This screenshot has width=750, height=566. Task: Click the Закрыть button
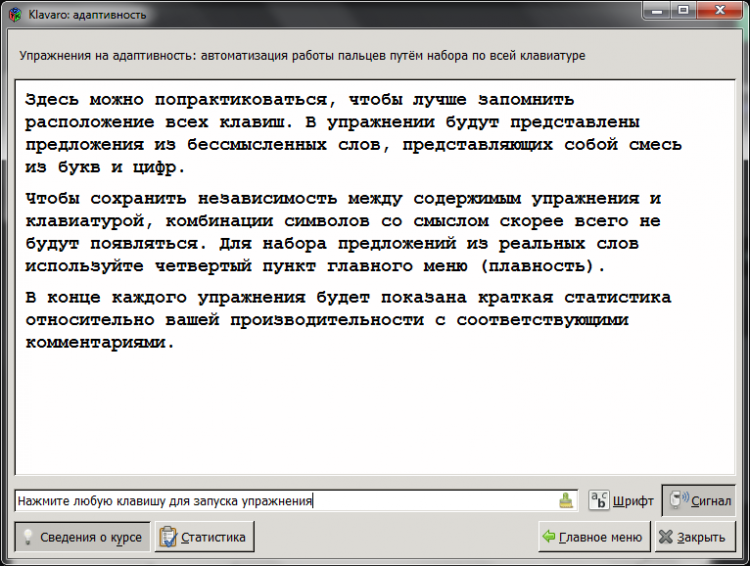(695, 537)
